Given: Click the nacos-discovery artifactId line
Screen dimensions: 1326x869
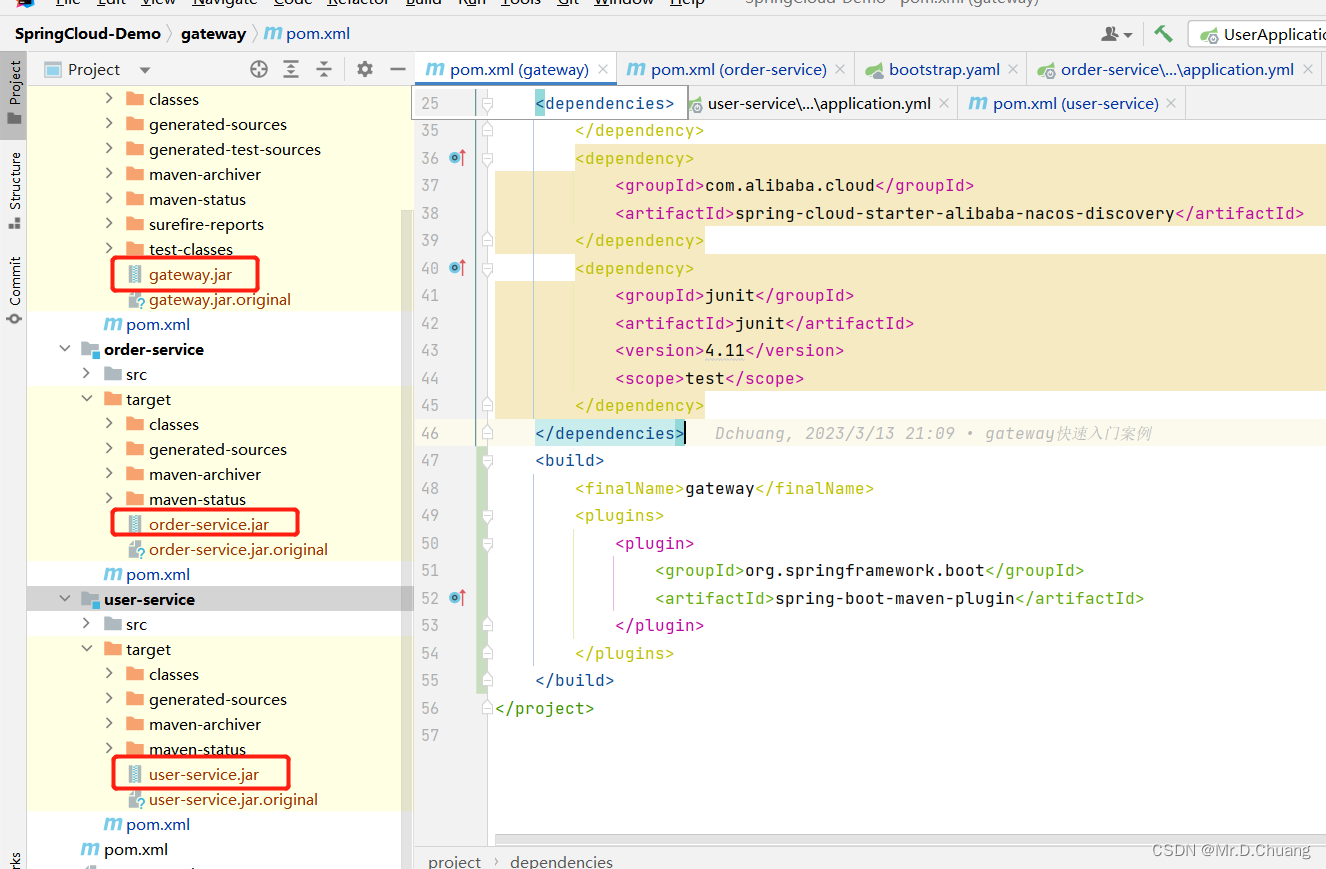Looking at the screenshot, I should pyautogui.click(x=959, y=213).
